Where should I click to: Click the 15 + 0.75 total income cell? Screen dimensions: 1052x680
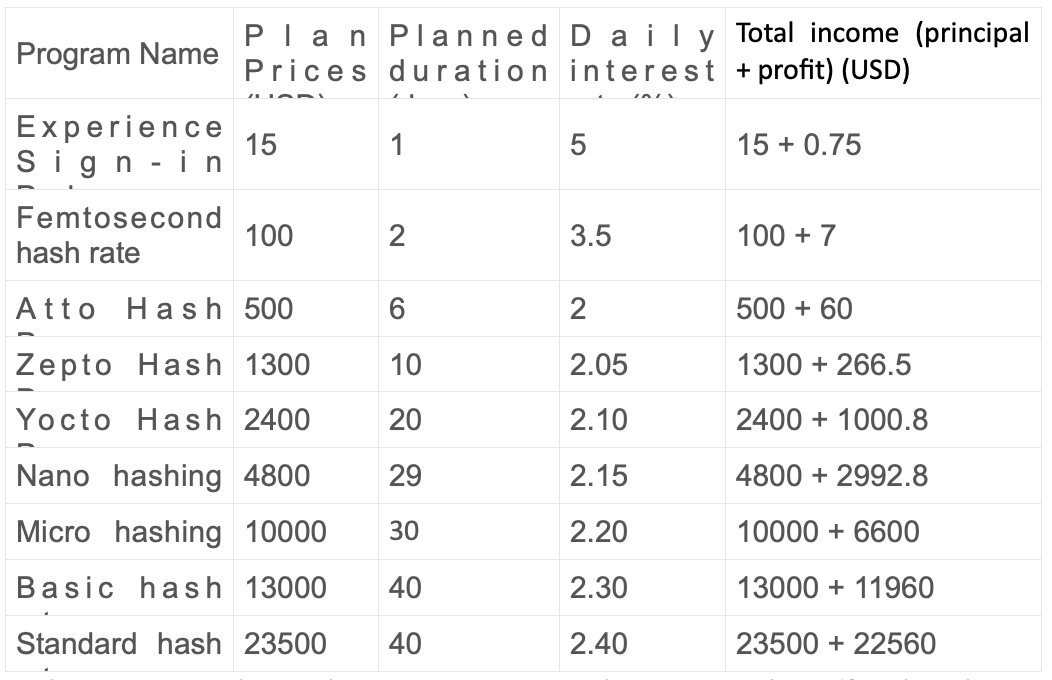[798, 145]
